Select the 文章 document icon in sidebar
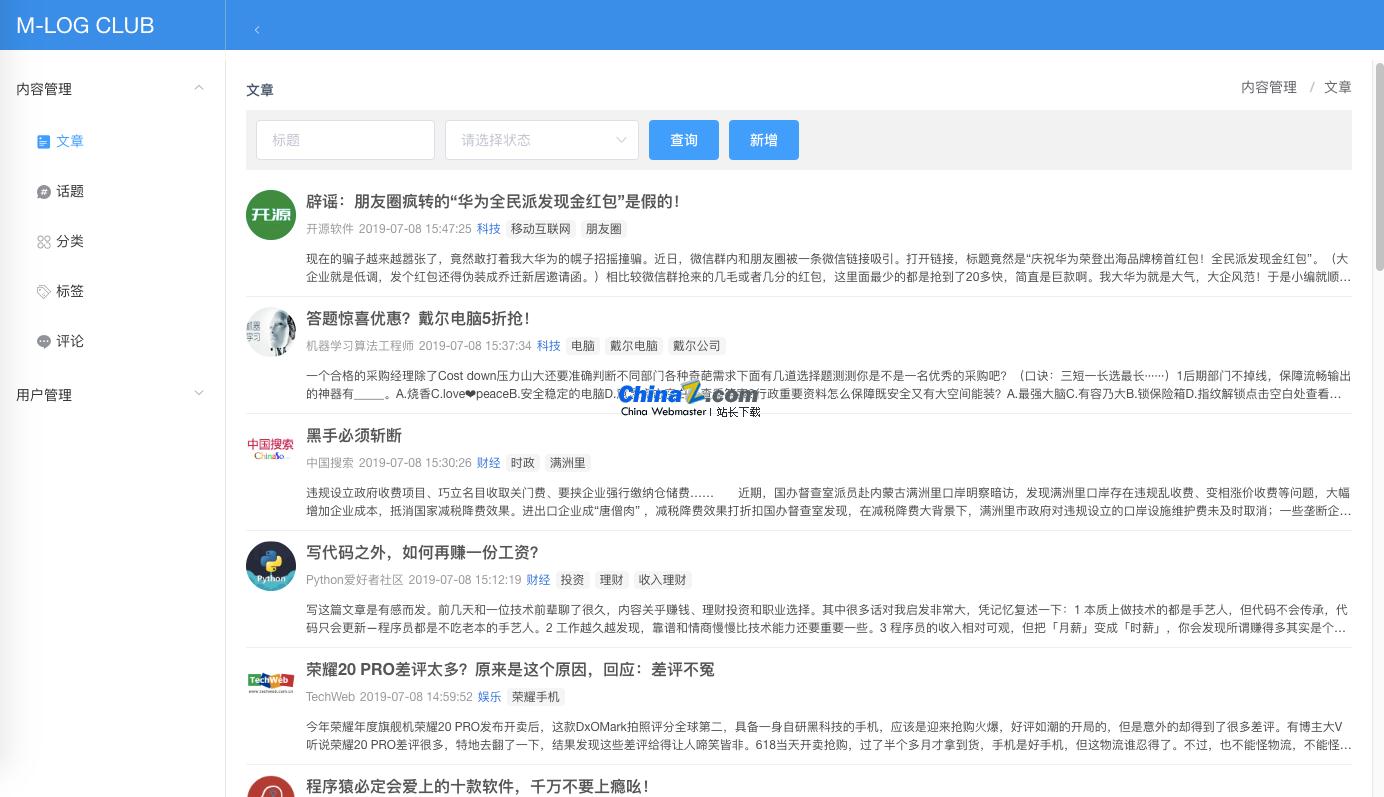This screenshot has width=1384, height=797. [x=43, y=141]
